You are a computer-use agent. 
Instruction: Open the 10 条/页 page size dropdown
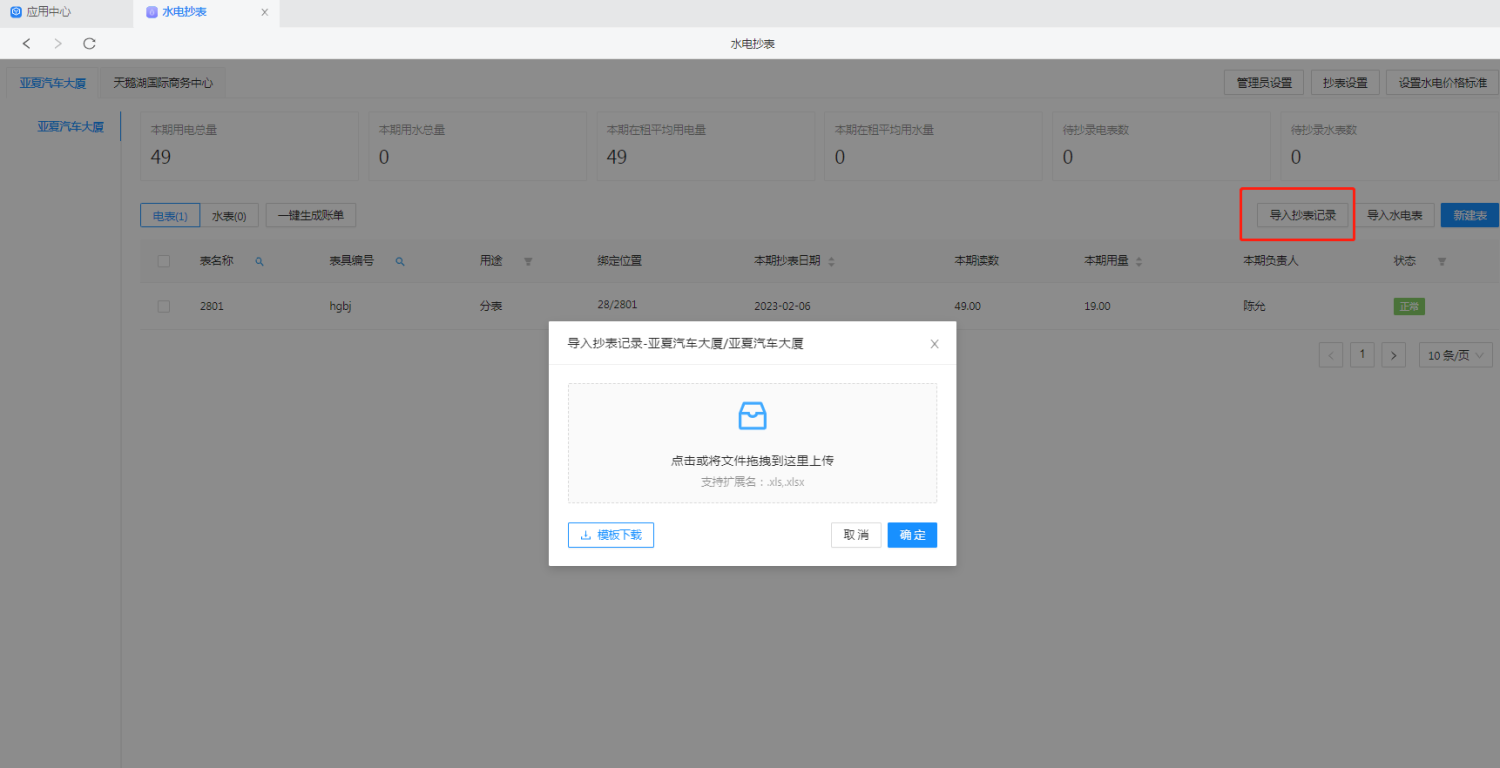[x=1455, y=355]
